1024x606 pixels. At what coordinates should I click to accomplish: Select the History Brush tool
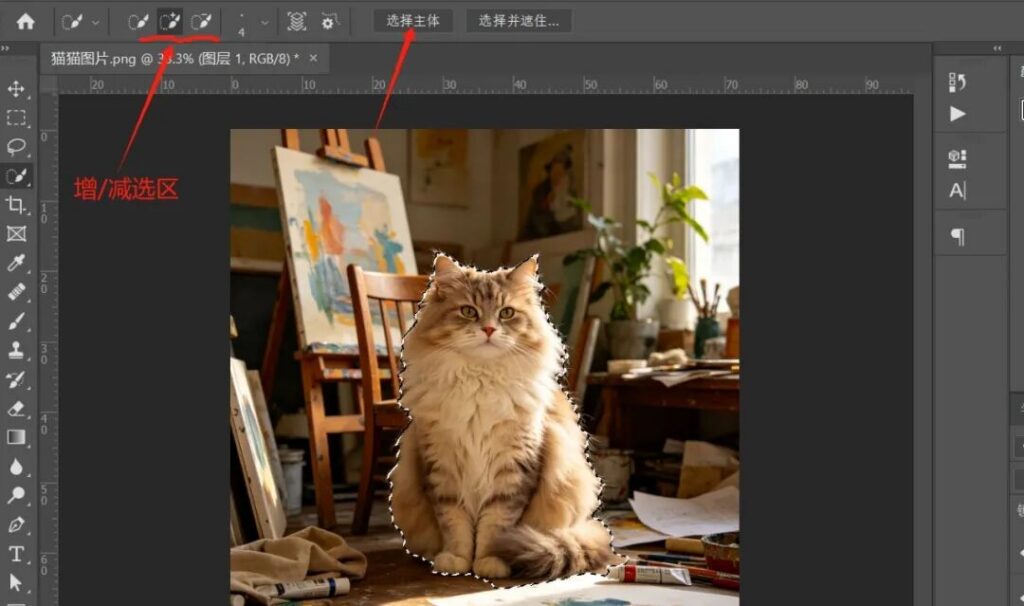(x=16, y=379)
